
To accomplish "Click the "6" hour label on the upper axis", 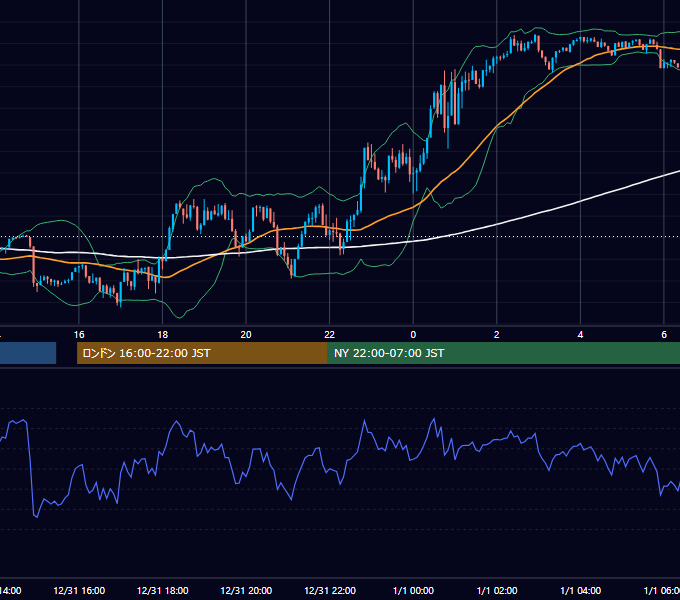I will point(664,335).
